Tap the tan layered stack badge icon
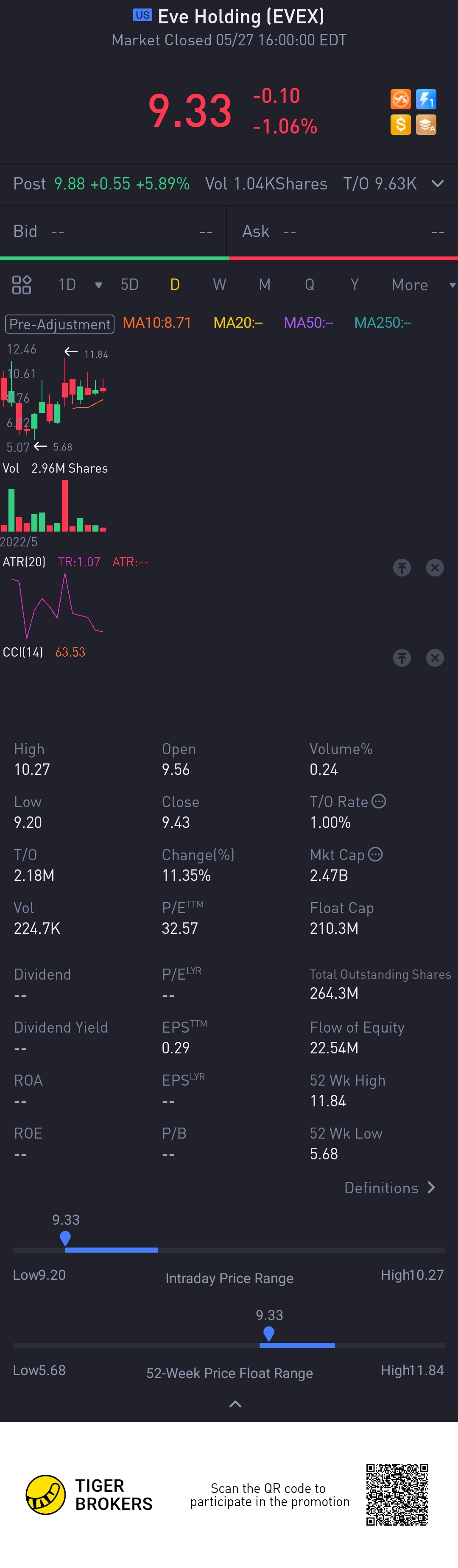The image size is (458, 1568). [x=426, y=125]
